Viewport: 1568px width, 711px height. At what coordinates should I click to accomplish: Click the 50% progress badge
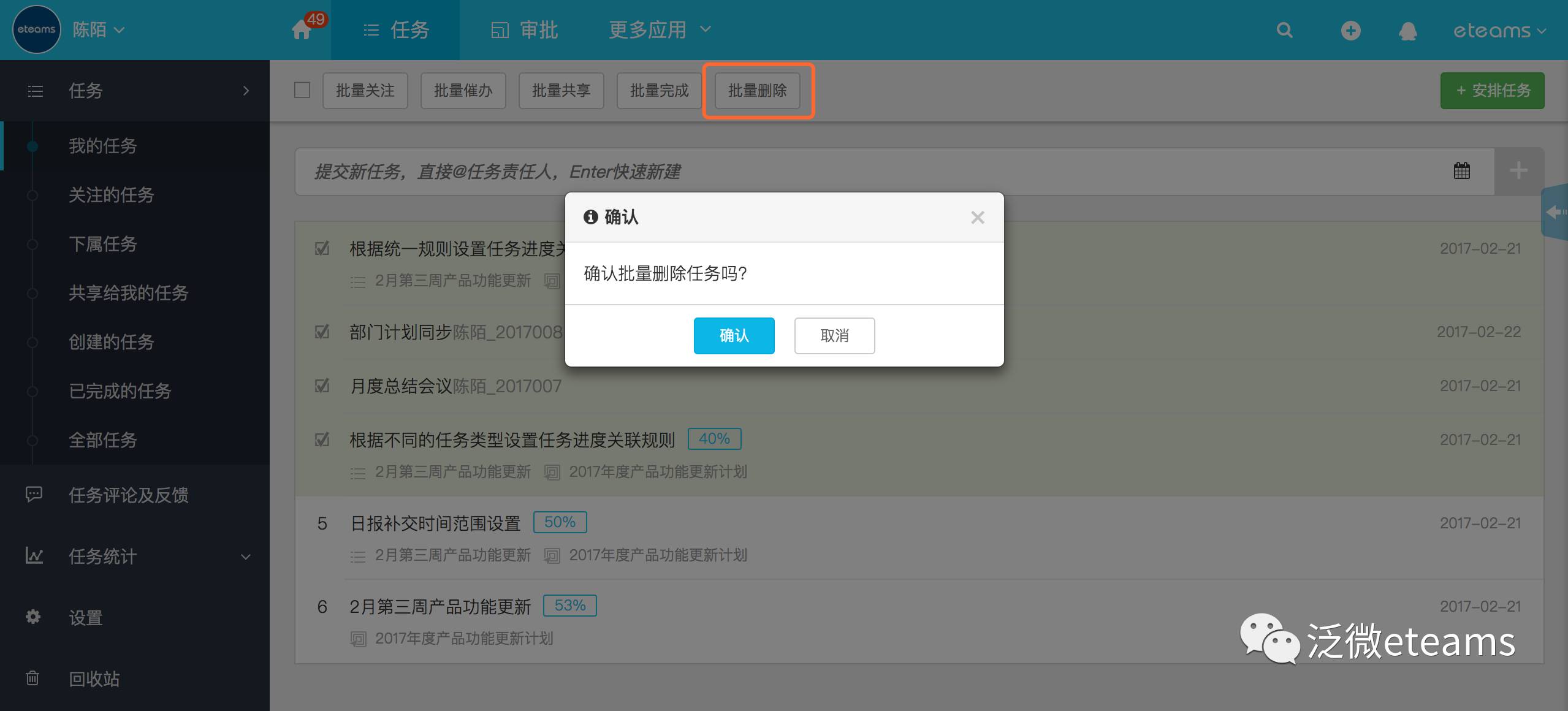point(560,522)
